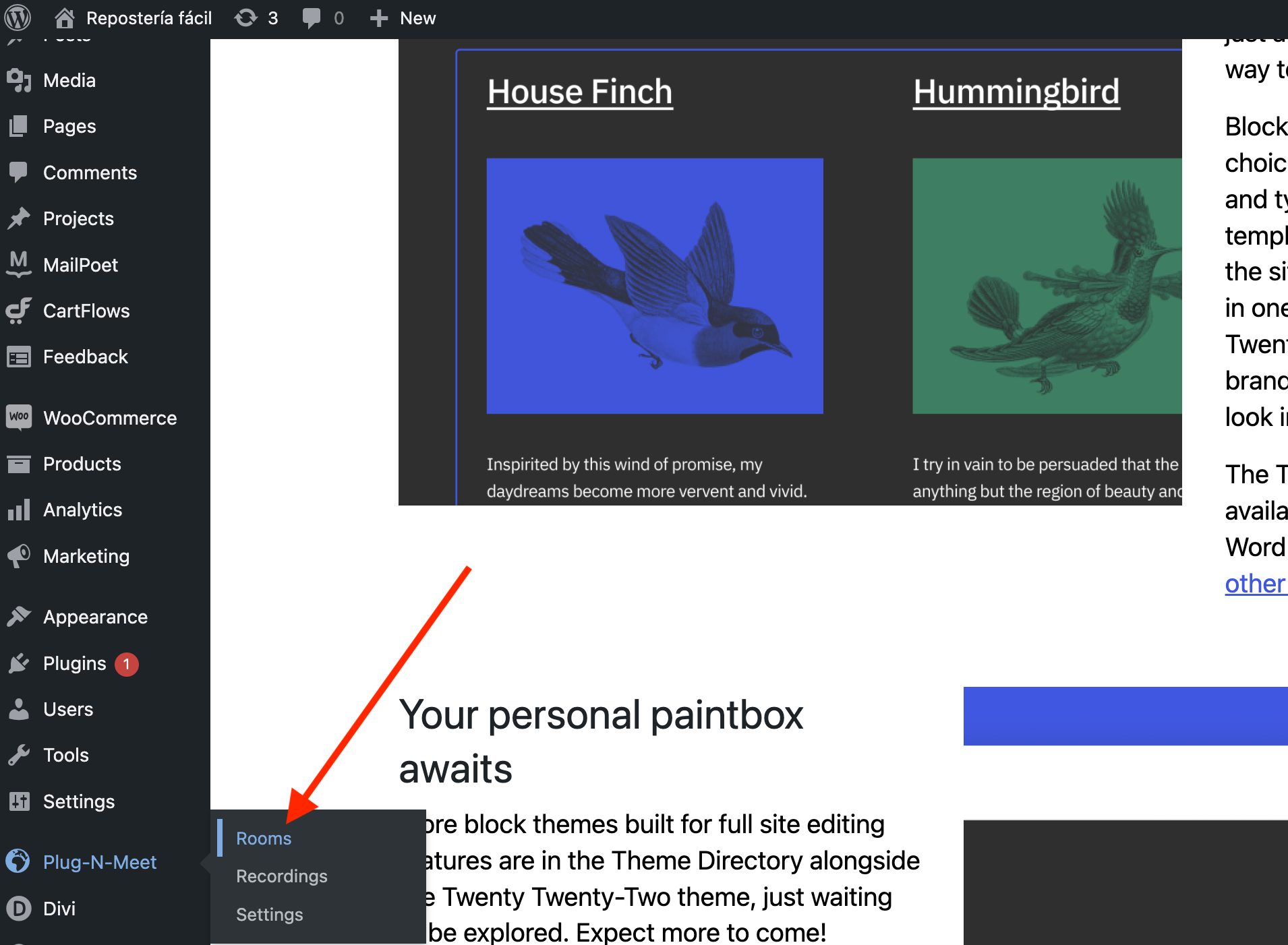Click the "Inspirited by this wind" caption text
This screenshot has height=945, width=1288.
tap(647, 478)
